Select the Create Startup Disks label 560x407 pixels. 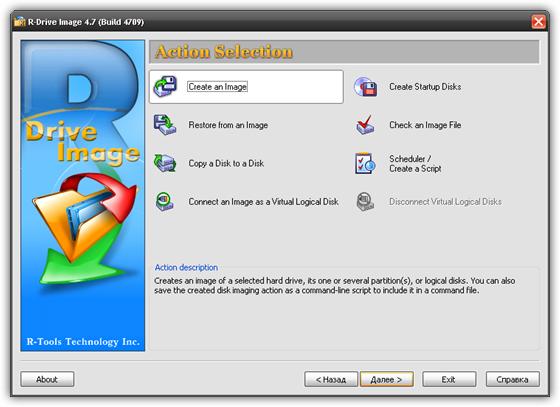(x=425, y=87)
